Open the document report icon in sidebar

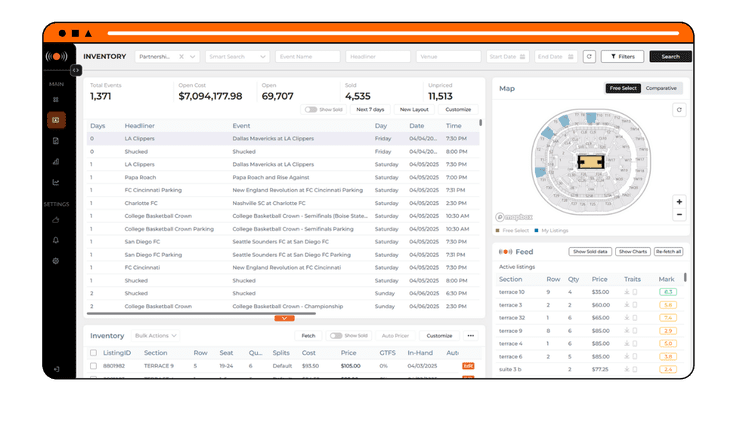56,141
